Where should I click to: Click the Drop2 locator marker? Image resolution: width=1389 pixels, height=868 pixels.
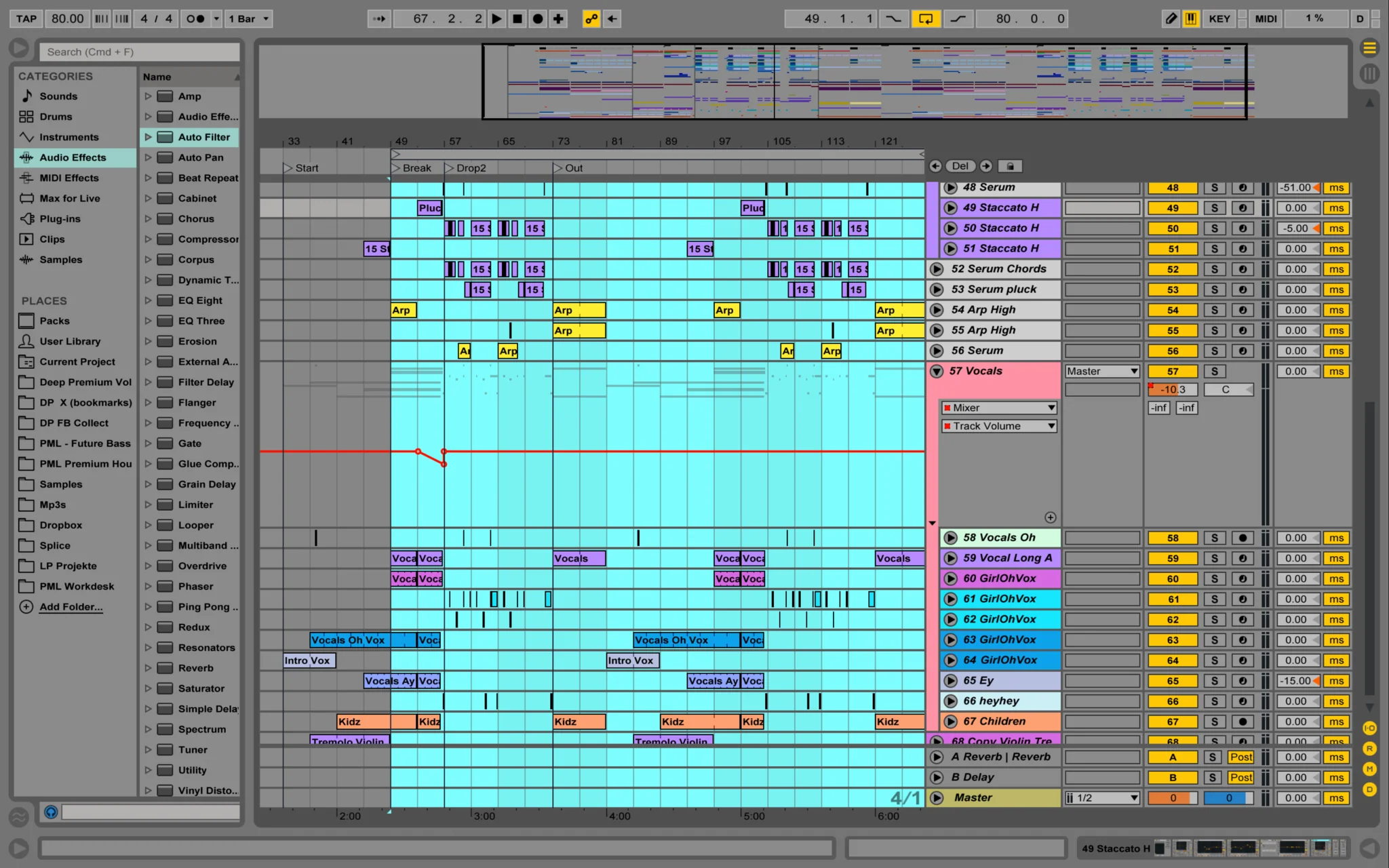click(x=466, y=168)
